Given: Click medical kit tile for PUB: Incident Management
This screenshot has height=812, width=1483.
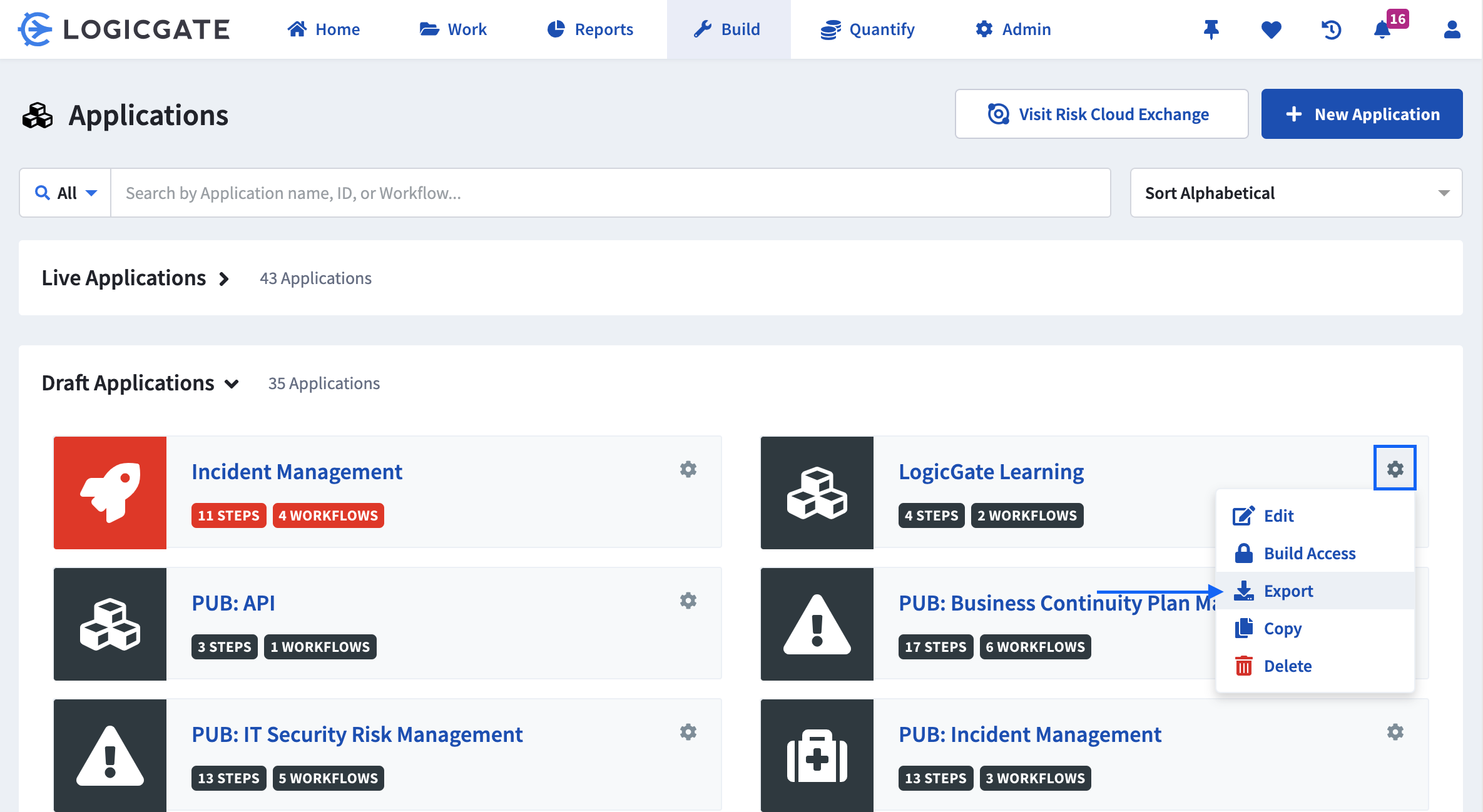Looking at the screenshot, I should click(817, 756).
